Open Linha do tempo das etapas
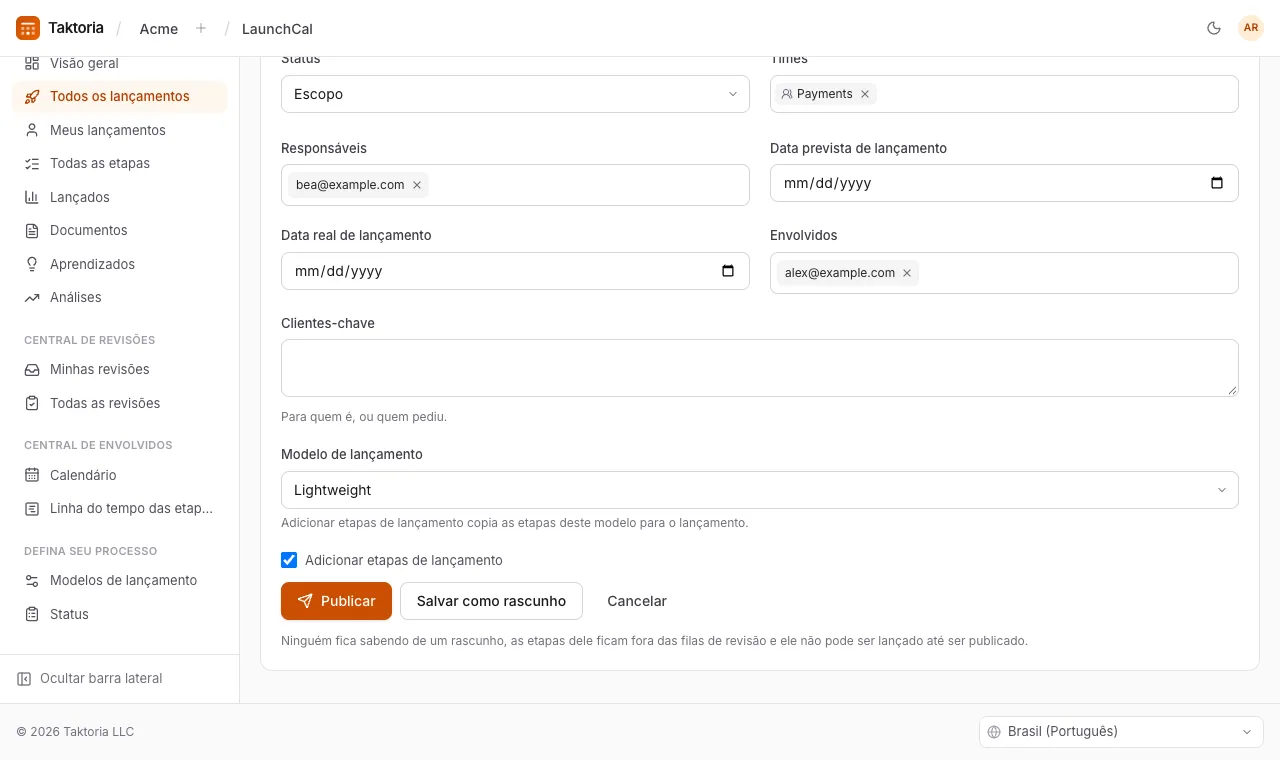1280x760 pixels. 119,508
